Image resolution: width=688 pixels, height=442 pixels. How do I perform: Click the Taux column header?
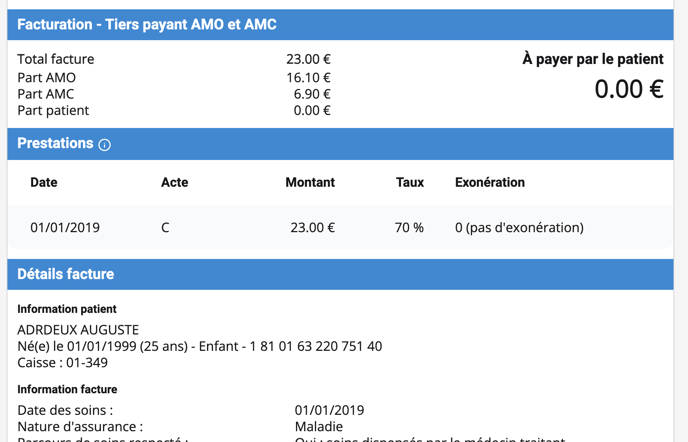pyautogui.click(x=410, y=183)
